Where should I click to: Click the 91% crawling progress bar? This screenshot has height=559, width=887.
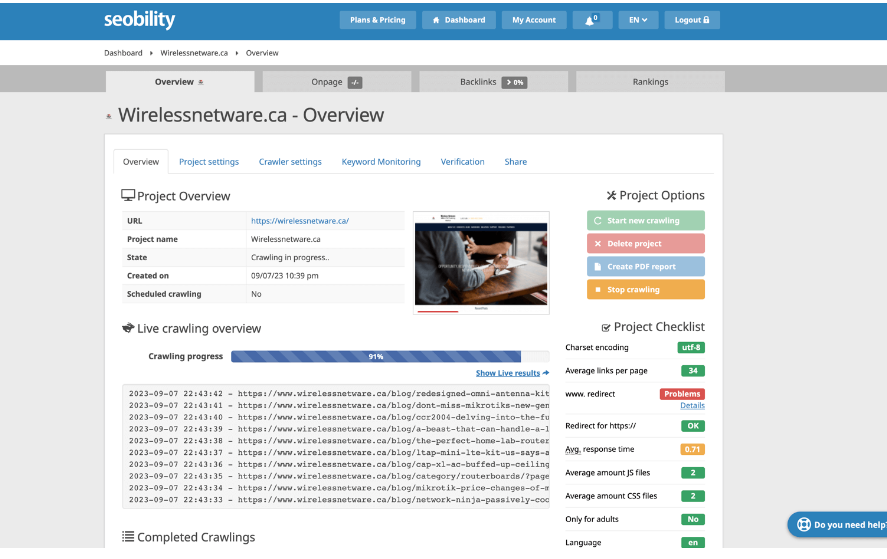coord(390,356)
